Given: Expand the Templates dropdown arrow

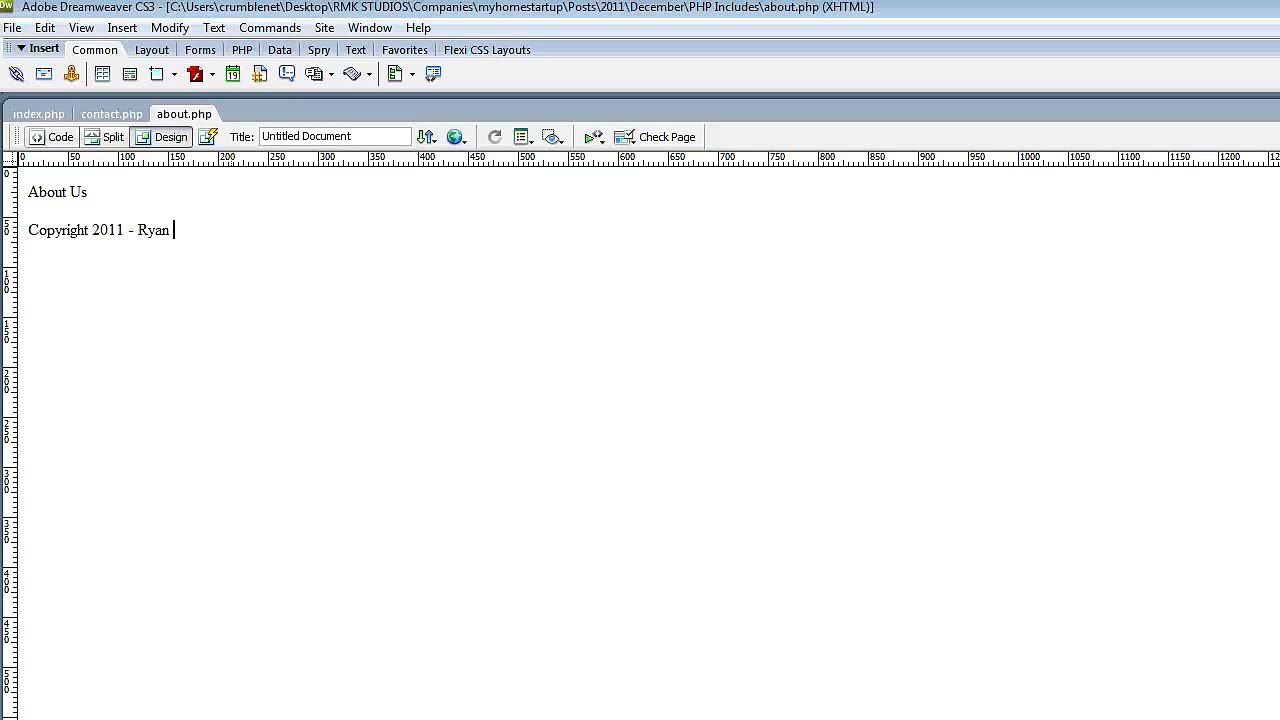Looking at the screenshot, I should pyautogui.click(x=412, y=74).
